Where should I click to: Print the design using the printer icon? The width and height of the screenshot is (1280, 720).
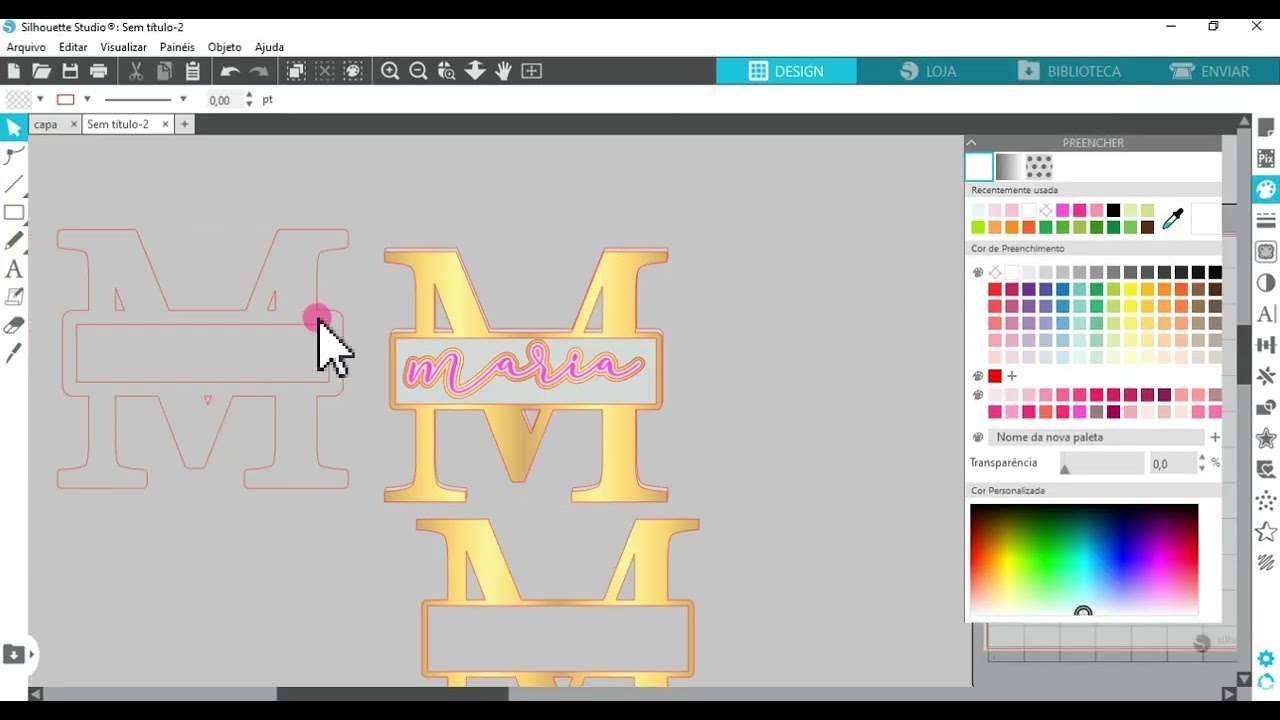[x=98, y=71]
